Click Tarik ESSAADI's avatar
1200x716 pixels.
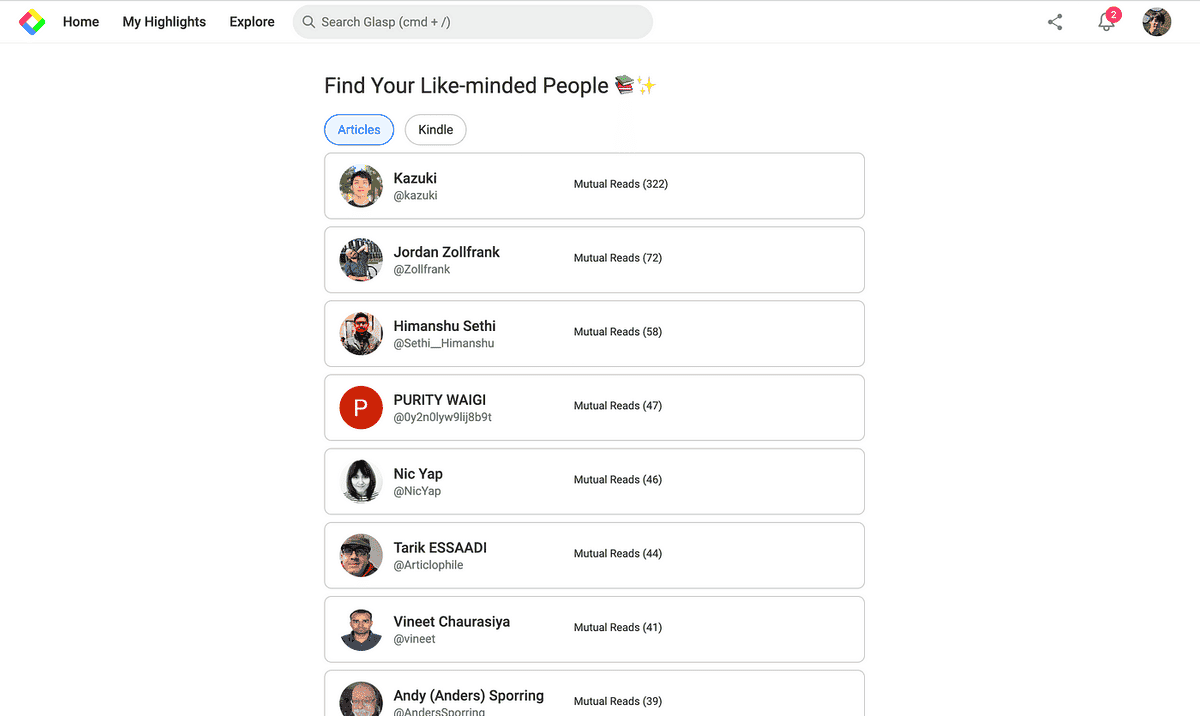(361, 556)
